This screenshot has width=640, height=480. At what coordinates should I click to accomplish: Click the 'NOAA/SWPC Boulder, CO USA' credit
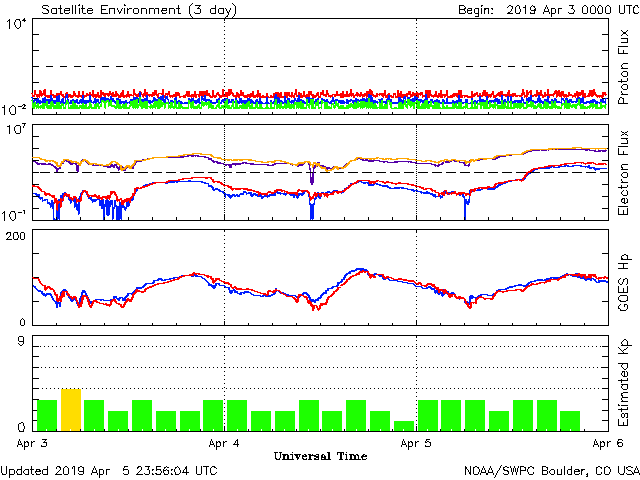coord(552,471)
